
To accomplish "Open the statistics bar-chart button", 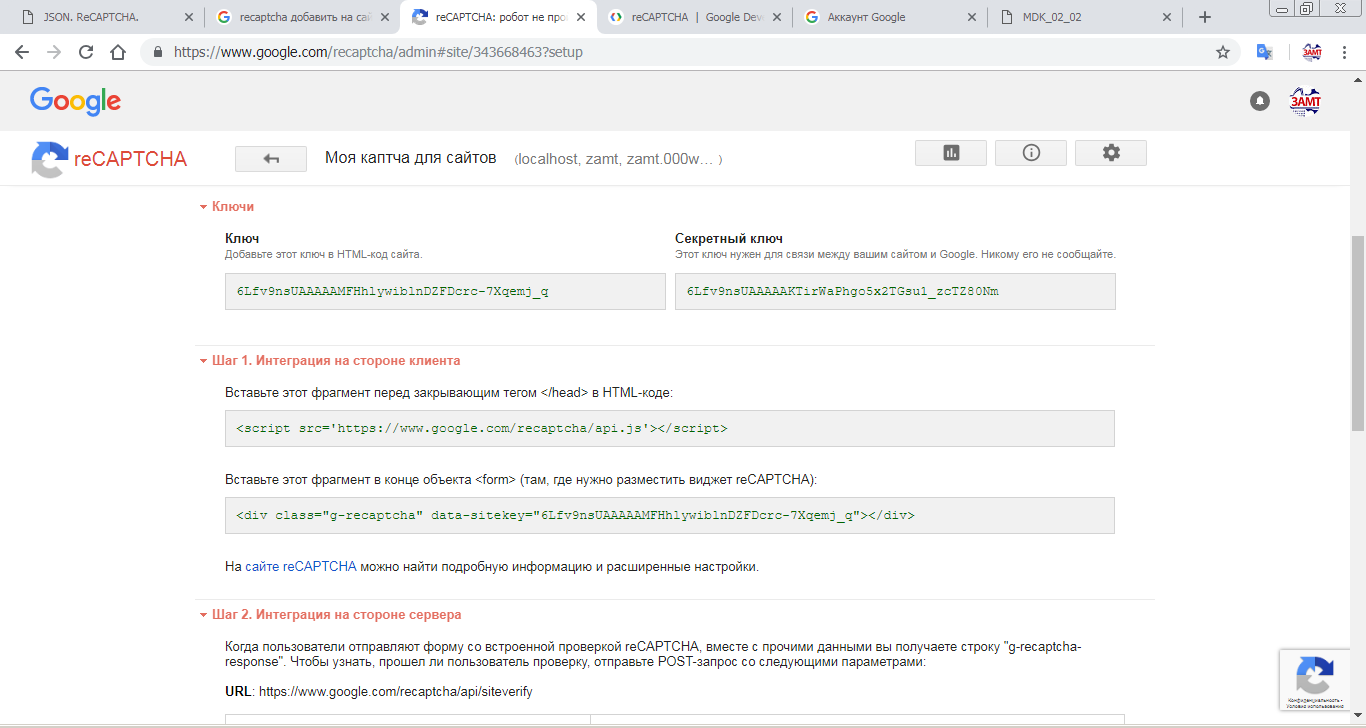I will point(951,153).
